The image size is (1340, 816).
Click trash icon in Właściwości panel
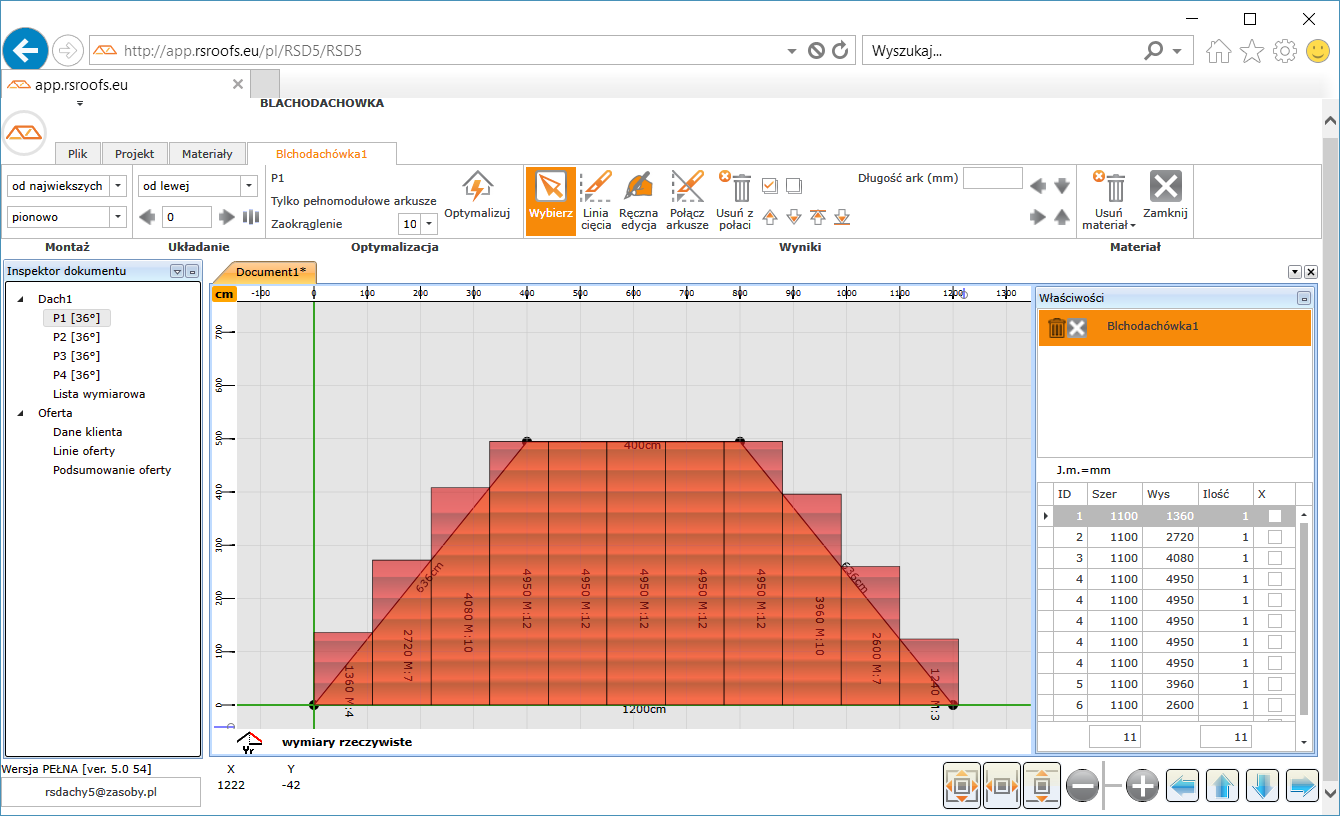[x=1056, y=328]
